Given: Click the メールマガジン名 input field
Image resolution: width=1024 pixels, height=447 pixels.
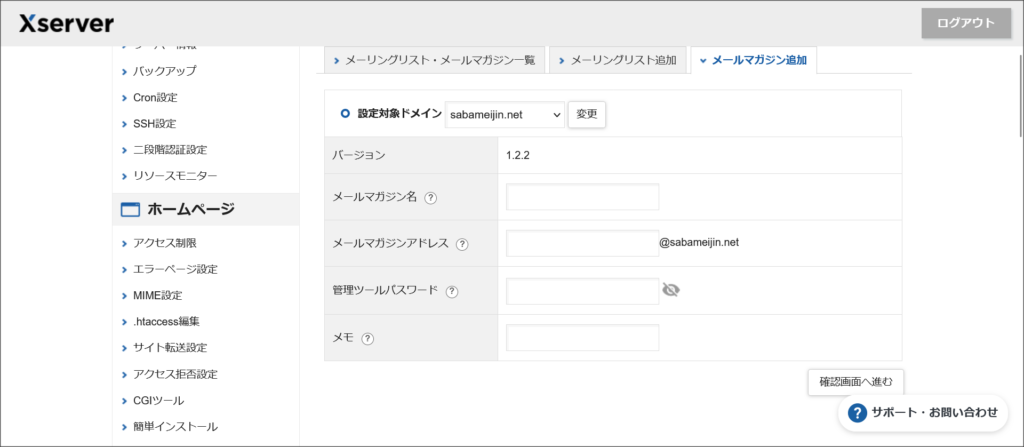Looking at the screenshot, I should point(583,197).
